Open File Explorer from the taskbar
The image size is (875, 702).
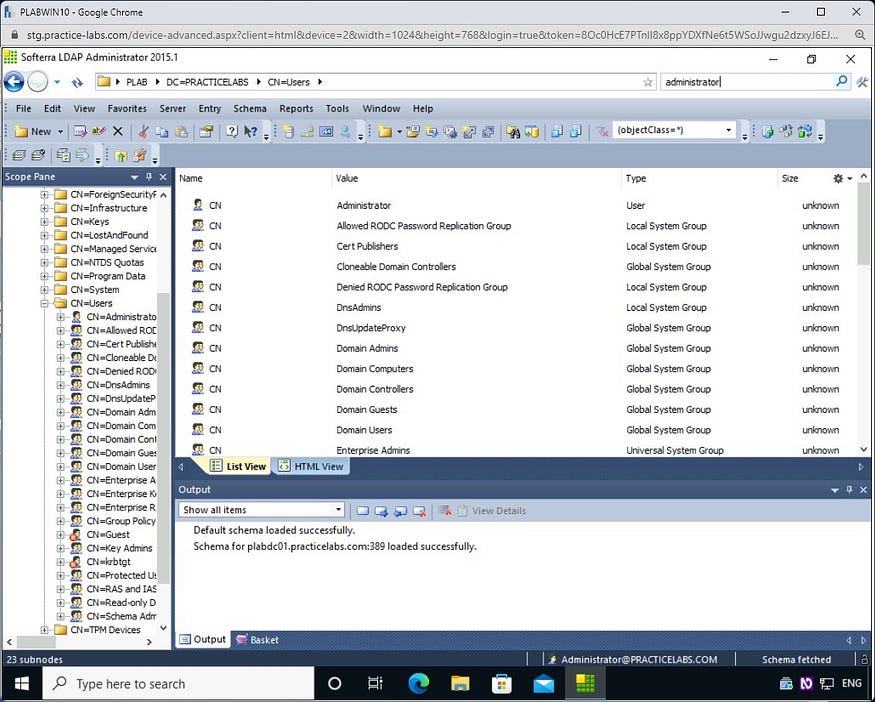[460, 684]
